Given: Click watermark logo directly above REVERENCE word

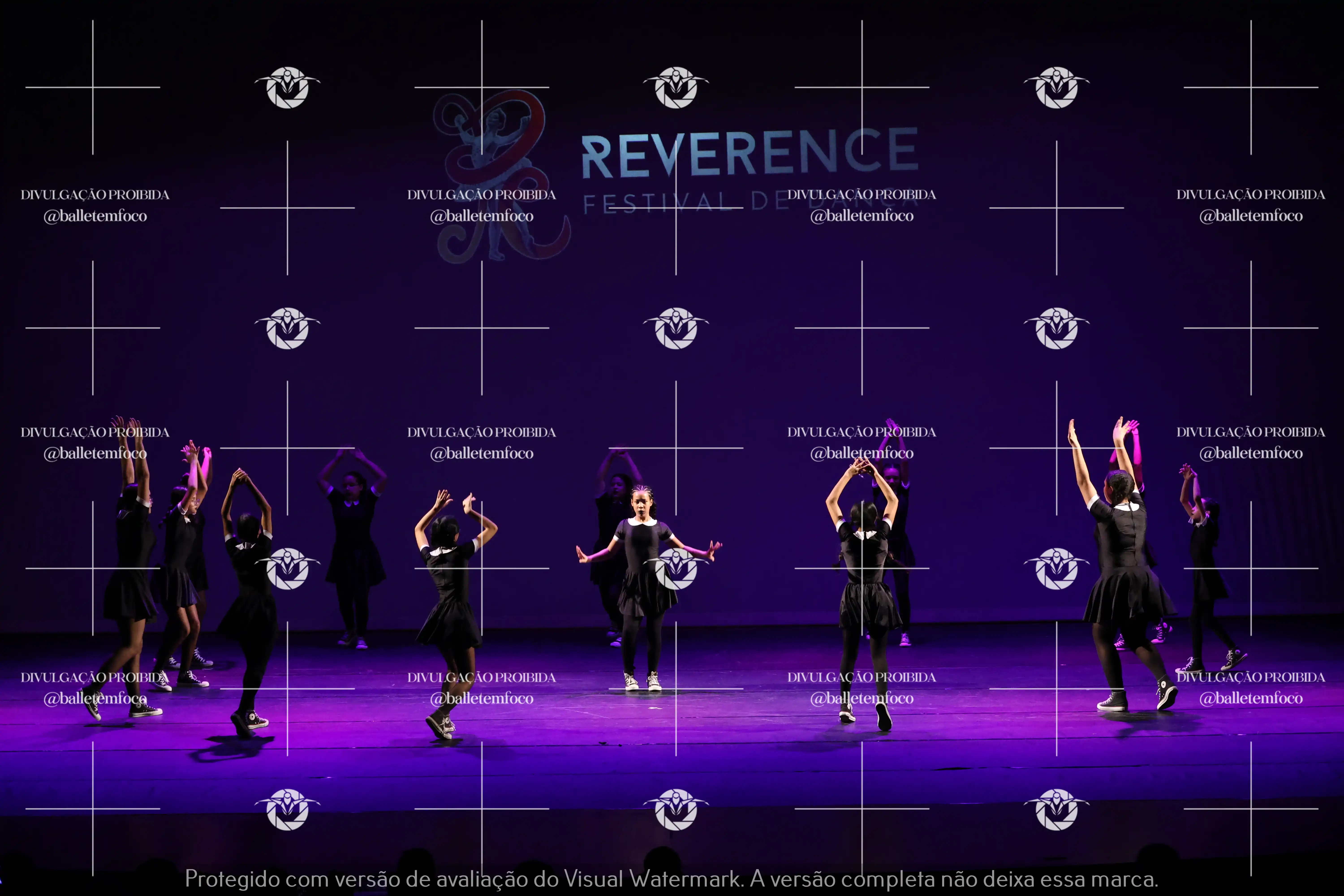Looking at the screenshot, I should coord(676,87).
